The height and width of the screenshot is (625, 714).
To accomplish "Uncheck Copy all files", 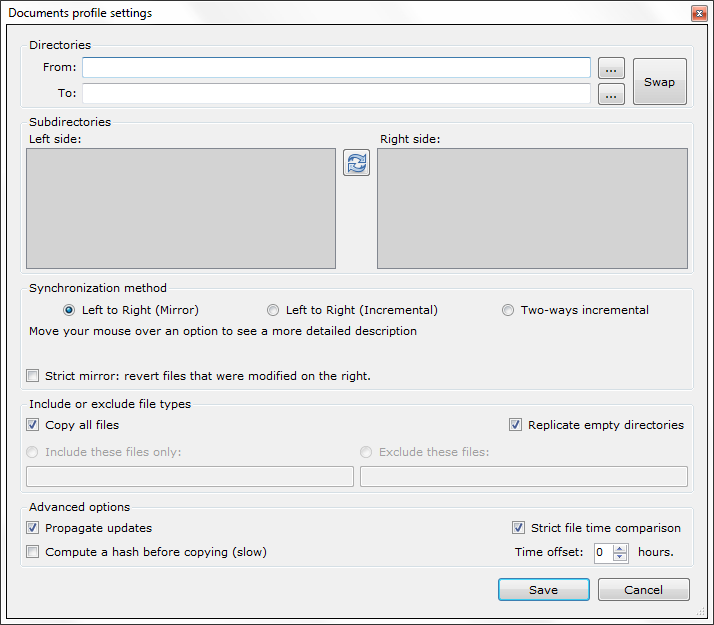I will pos(34,425).
